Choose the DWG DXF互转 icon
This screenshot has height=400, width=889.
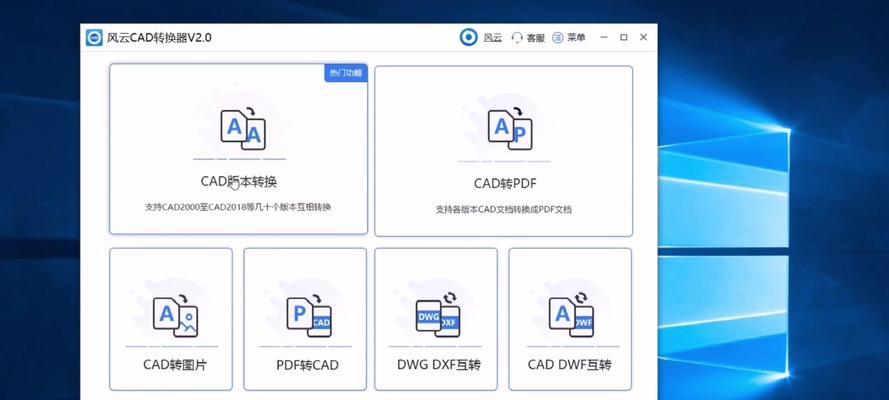point(438,316)
